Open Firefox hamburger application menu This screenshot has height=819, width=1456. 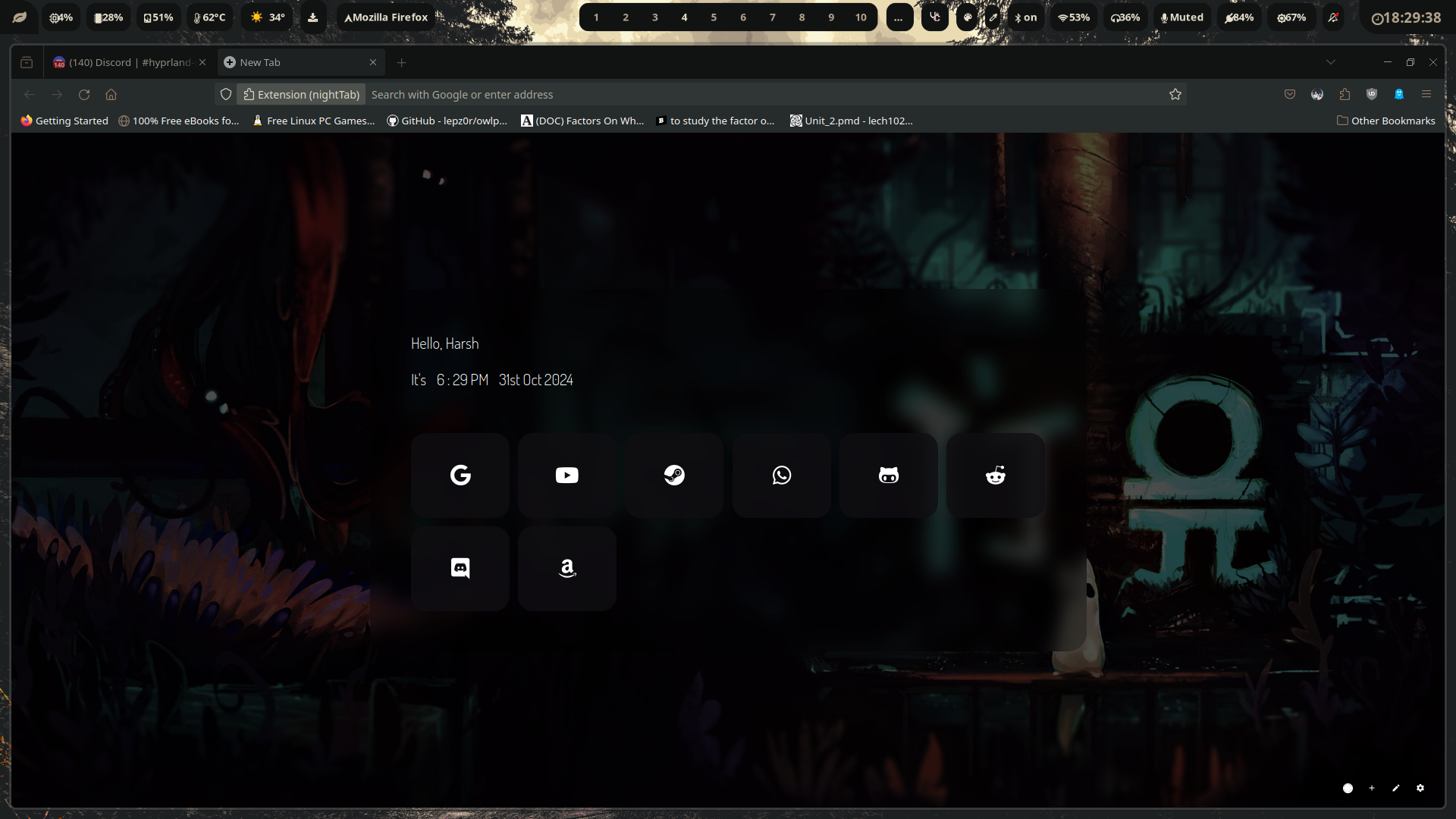[x=1426, y=94]
